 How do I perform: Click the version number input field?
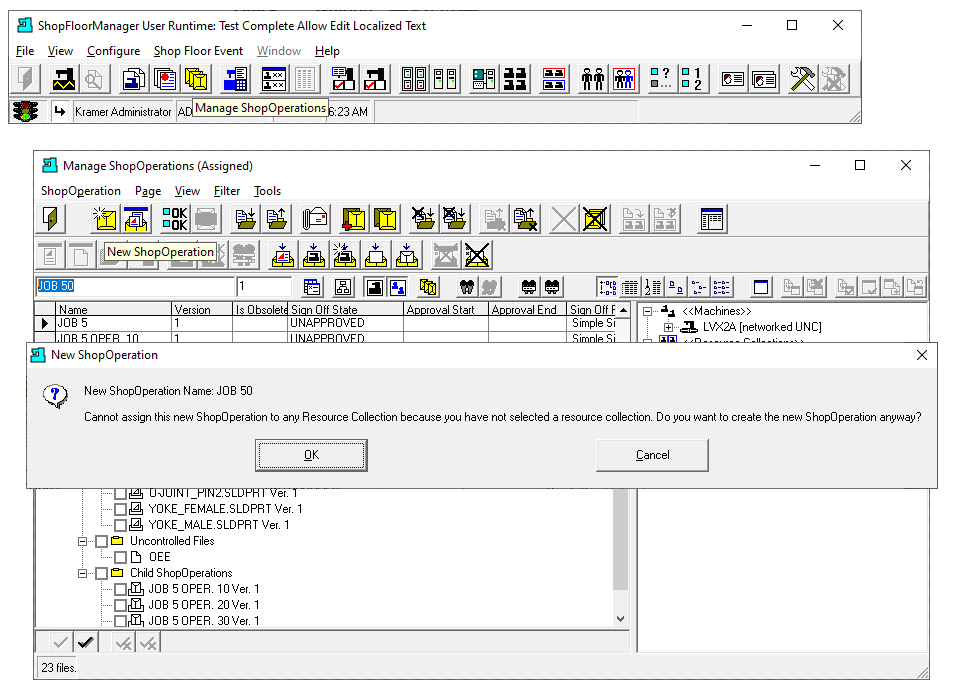coord(264,286)
